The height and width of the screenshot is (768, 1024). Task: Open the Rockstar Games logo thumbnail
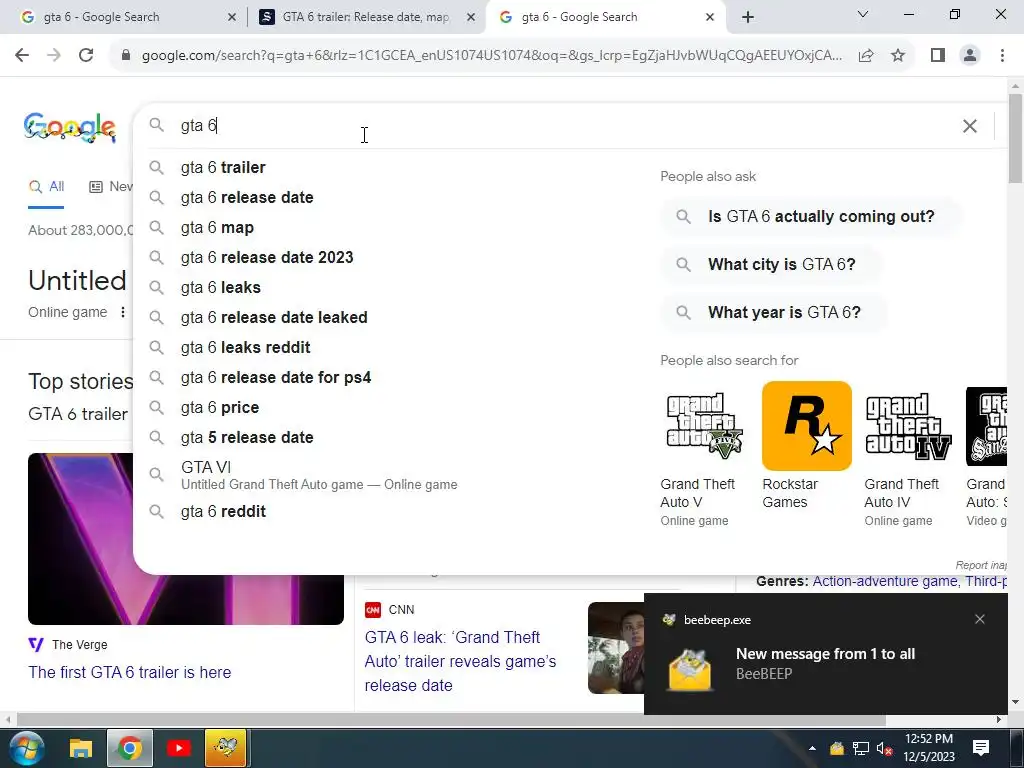coord(807,426)
